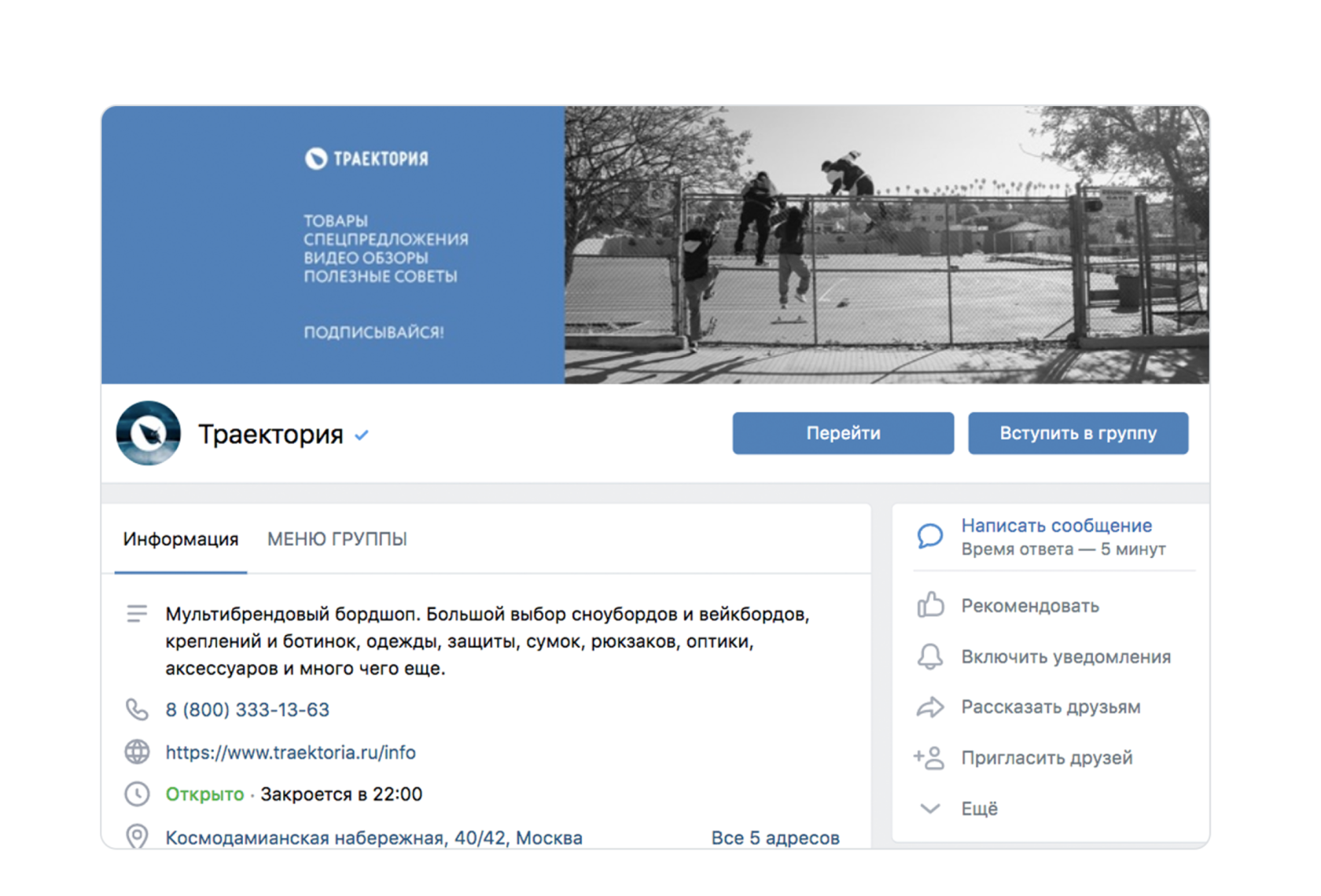Show Все 5 адресов
This screenshot has height=896, width=1321.
pos(775,838)
